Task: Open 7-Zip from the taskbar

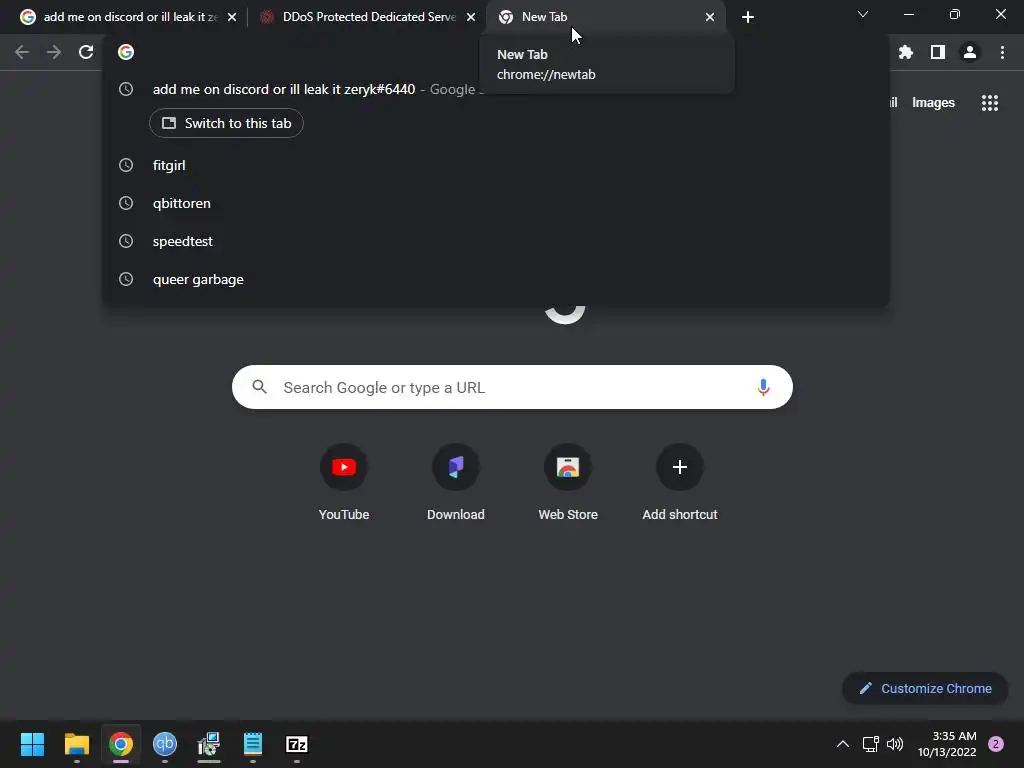Action: (x=296, y=744)
